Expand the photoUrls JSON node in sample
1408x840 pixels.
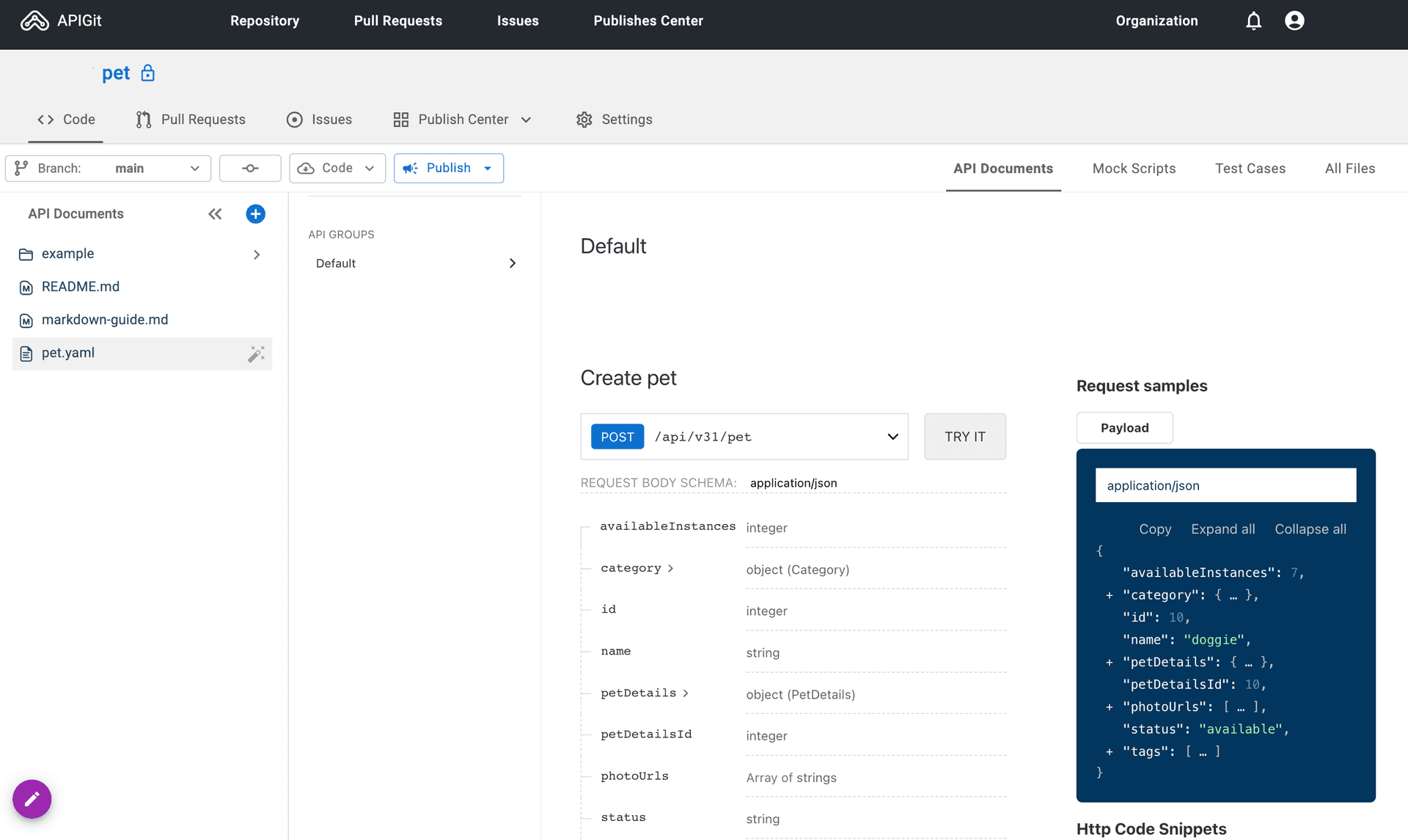coord(1110,707)
